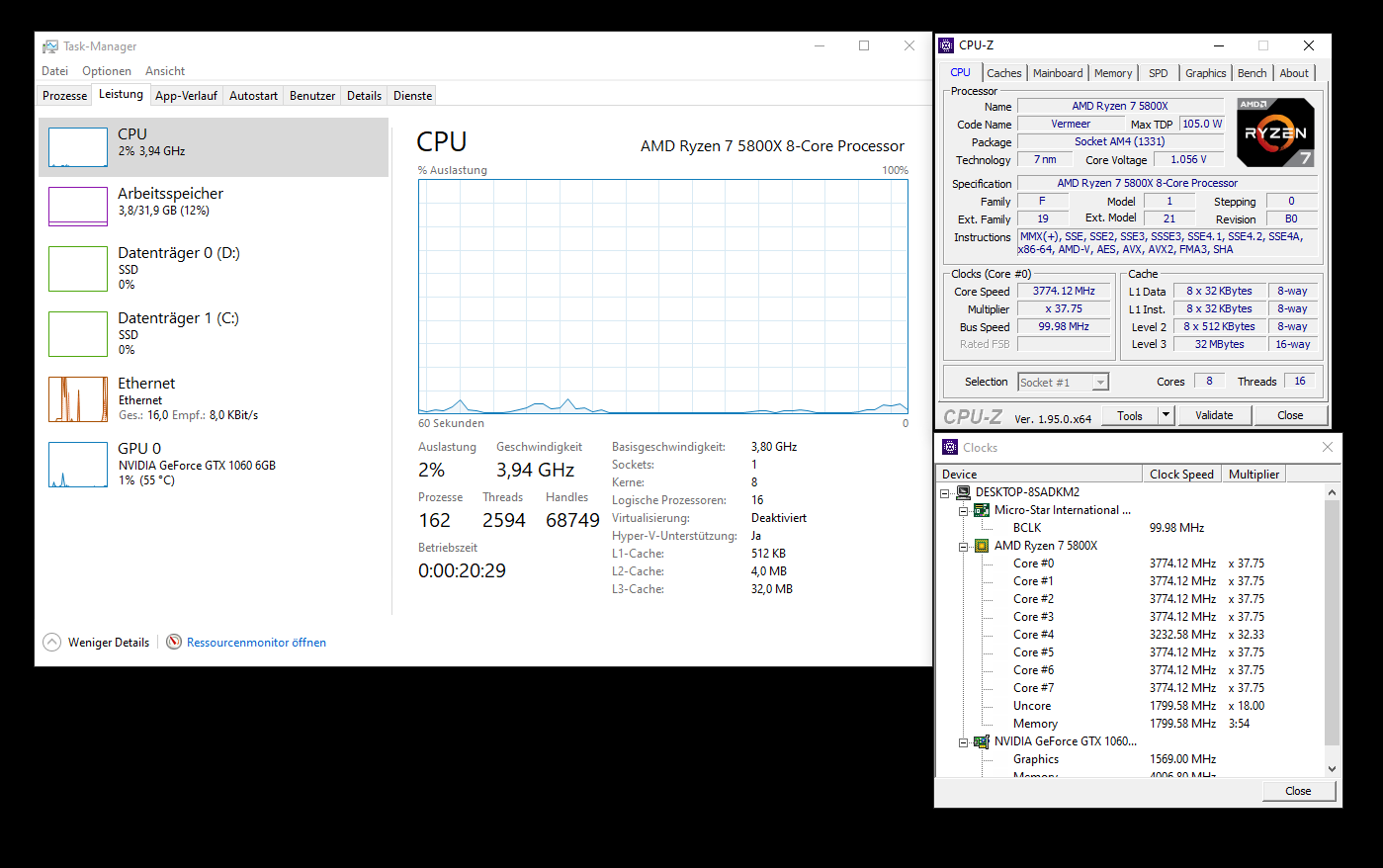Click the Clocks window title icon
This screenshot has height=868, width=1383.
pos(950,447)
